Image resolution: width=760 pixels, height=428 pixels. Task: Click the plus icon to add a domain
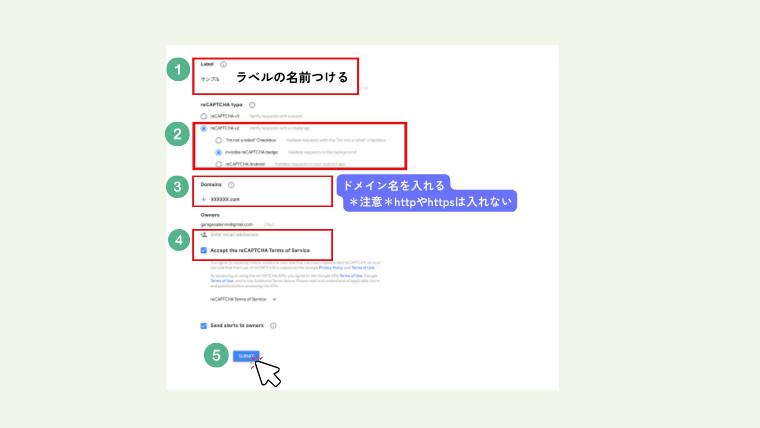203,200
